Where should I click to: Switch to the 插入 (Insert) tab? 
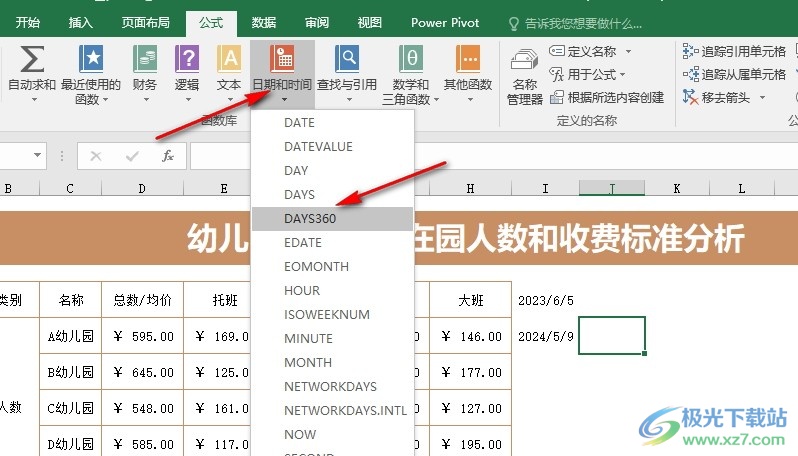[80, 22]
